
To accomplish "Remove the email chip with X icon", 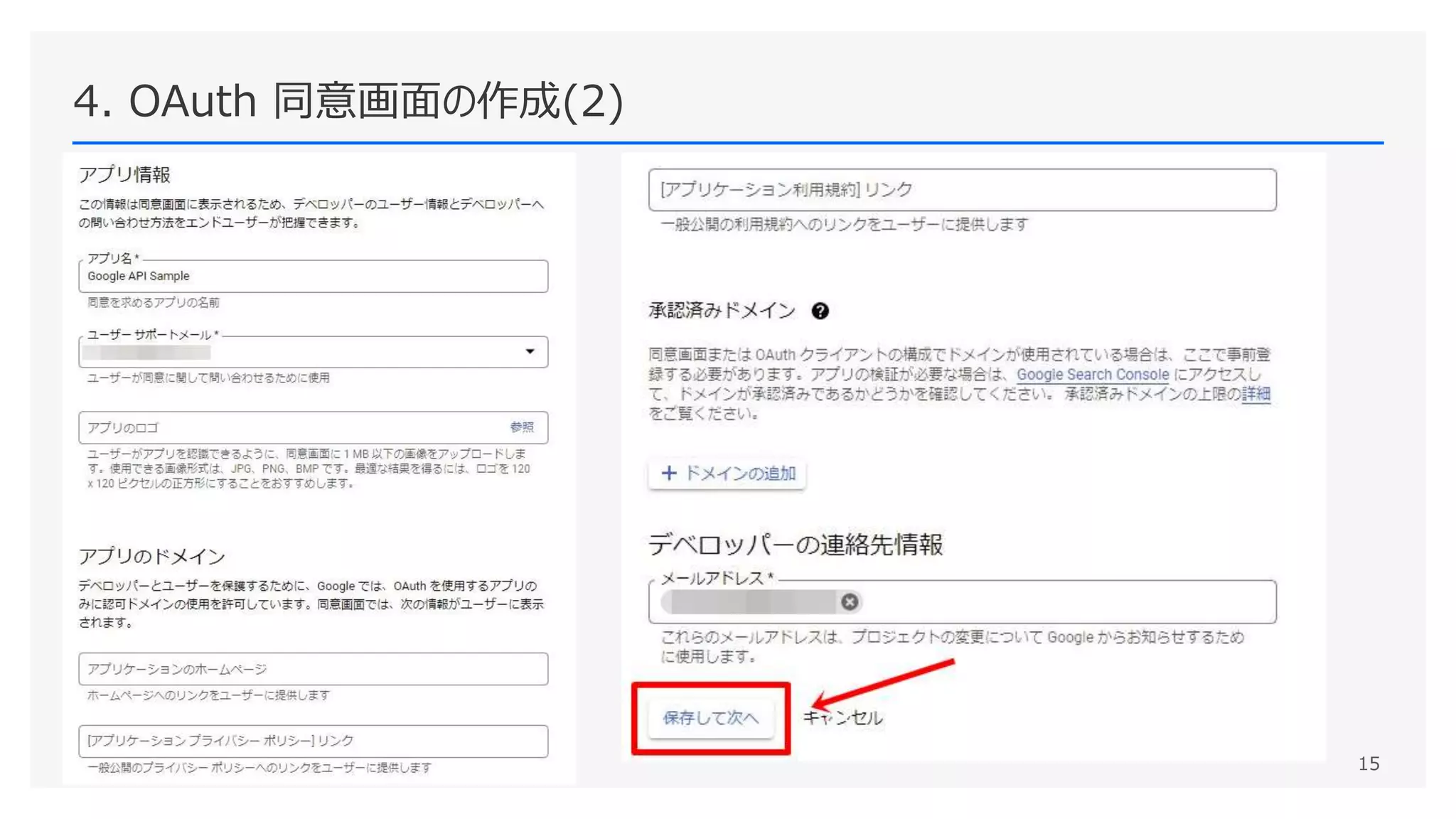I will coord(849,602).
